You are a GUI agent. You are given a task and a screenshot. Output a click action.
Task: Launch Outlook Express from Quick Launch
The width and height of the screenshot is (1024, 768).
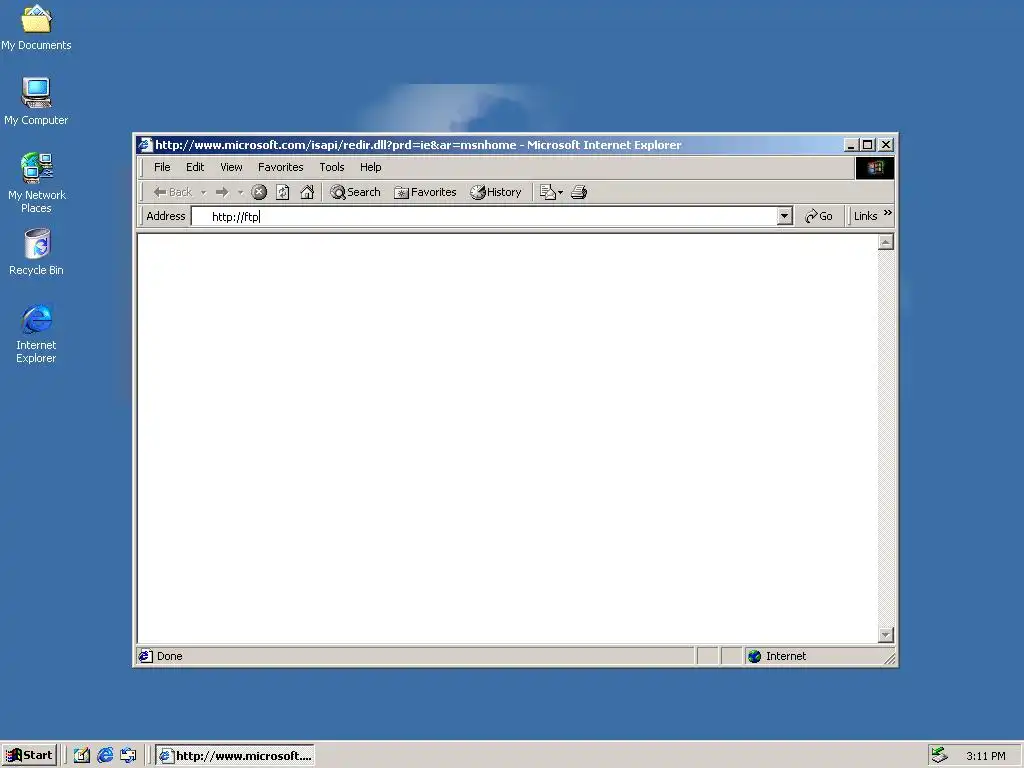(x=128, y=756)
